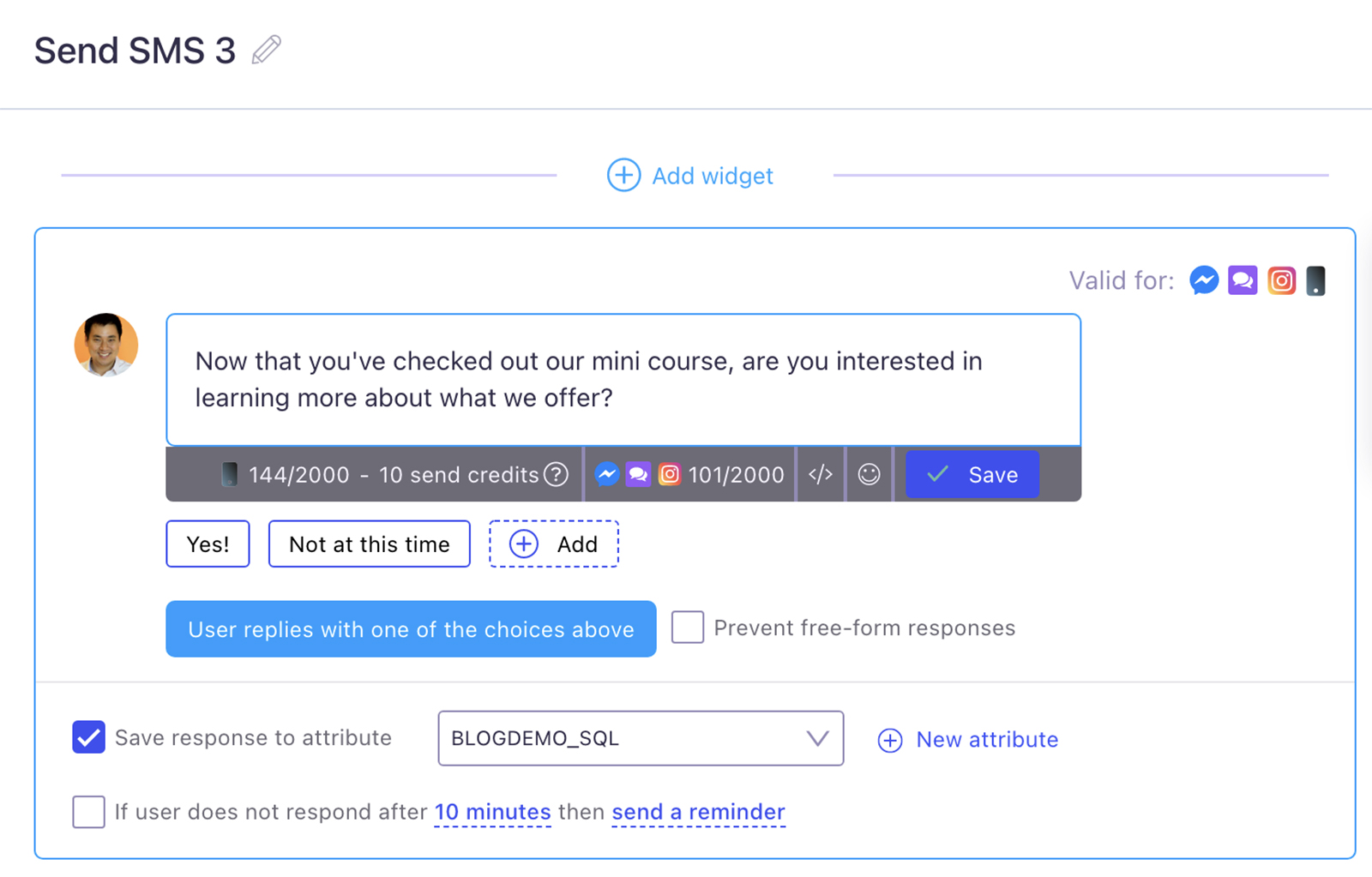Viewport: 1372px width, 877px height.
Task: Change the 10 minutes delay option
Action: tap(492, 812)
